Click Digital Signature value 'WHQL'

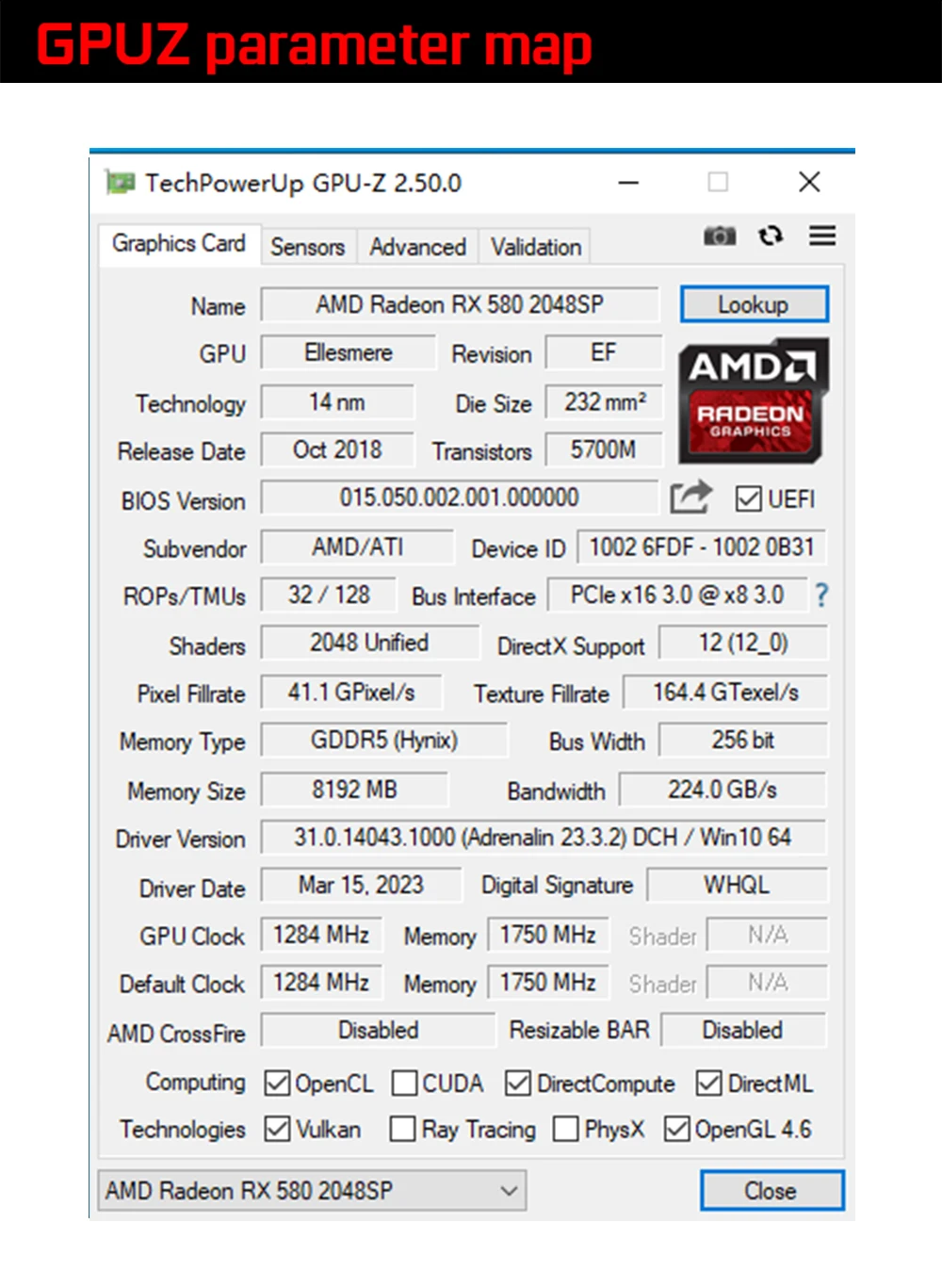coord(737,885)
